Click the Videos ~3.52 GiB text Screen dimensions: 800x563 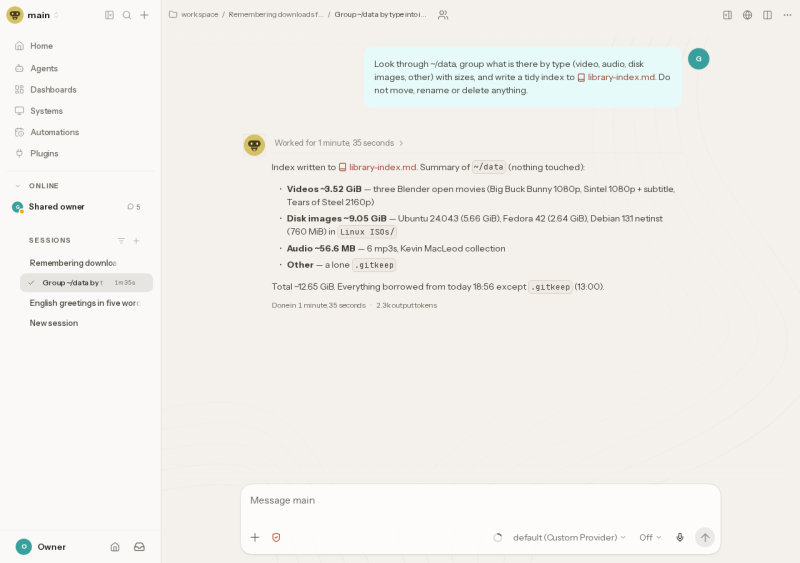coord(324,189)
